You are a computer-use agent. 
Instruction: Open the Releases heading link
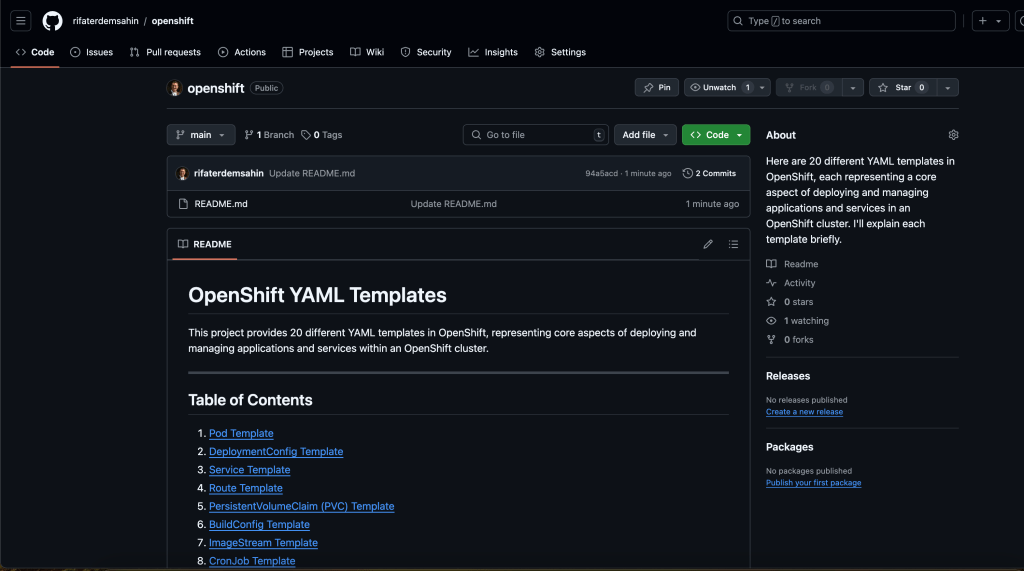[788, 376]
